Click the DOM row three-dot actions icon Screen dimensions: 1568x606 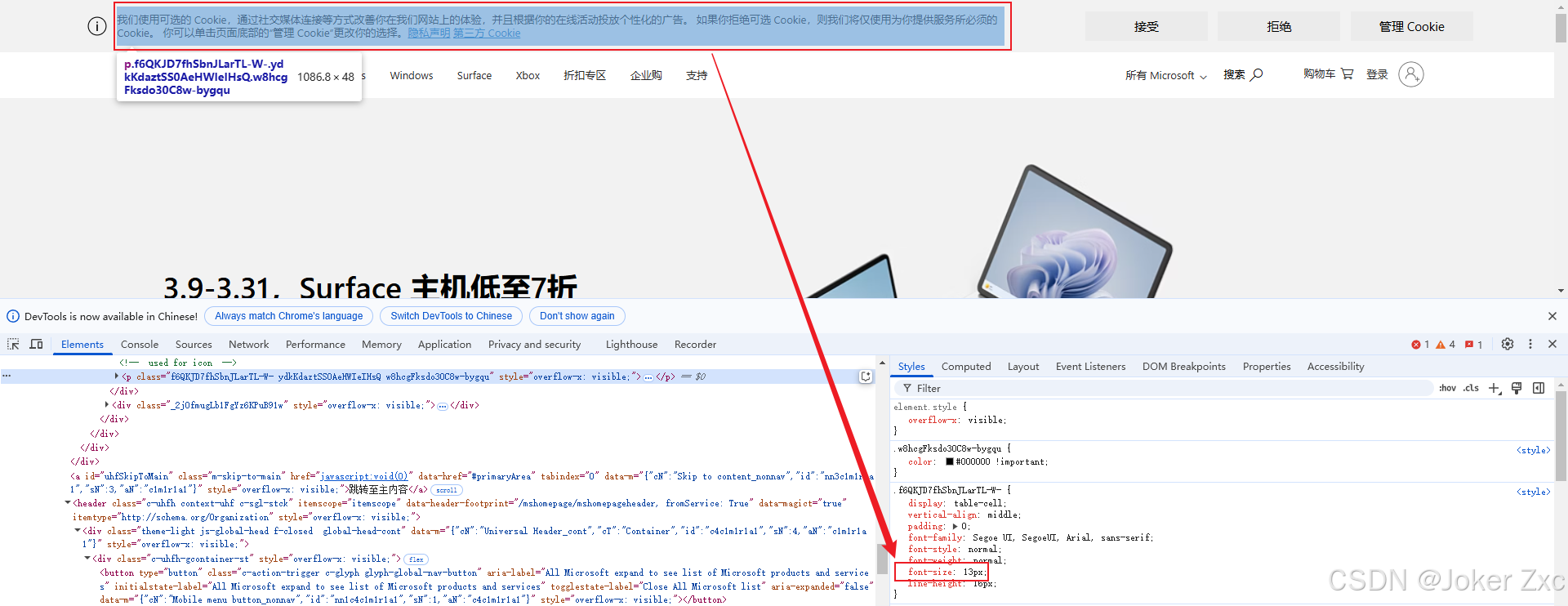tap(7, 376)
